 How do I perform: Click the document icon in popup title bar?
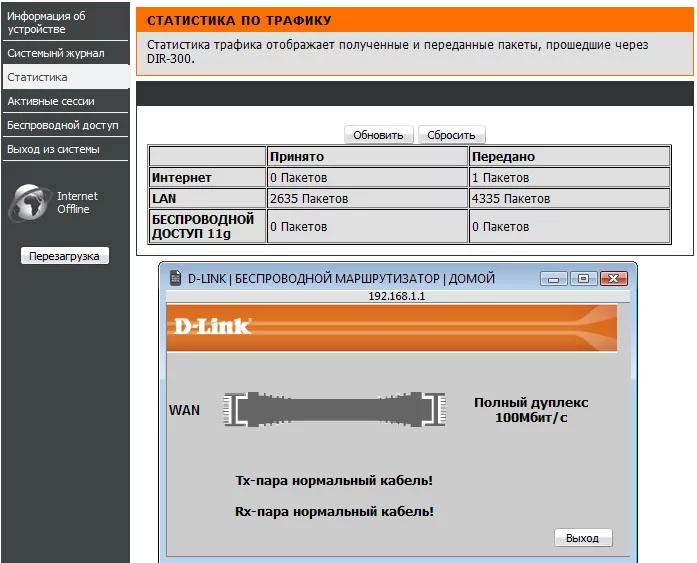[x=176, y=278]
